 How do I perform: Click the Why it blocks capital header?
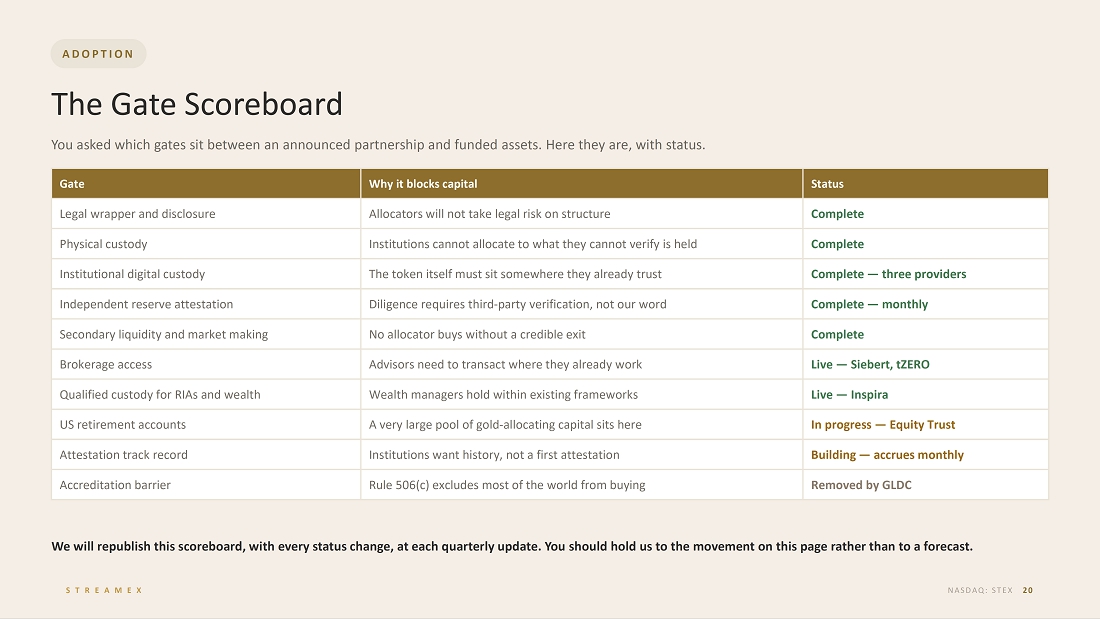pyautogui.click(x=582, y=184)
